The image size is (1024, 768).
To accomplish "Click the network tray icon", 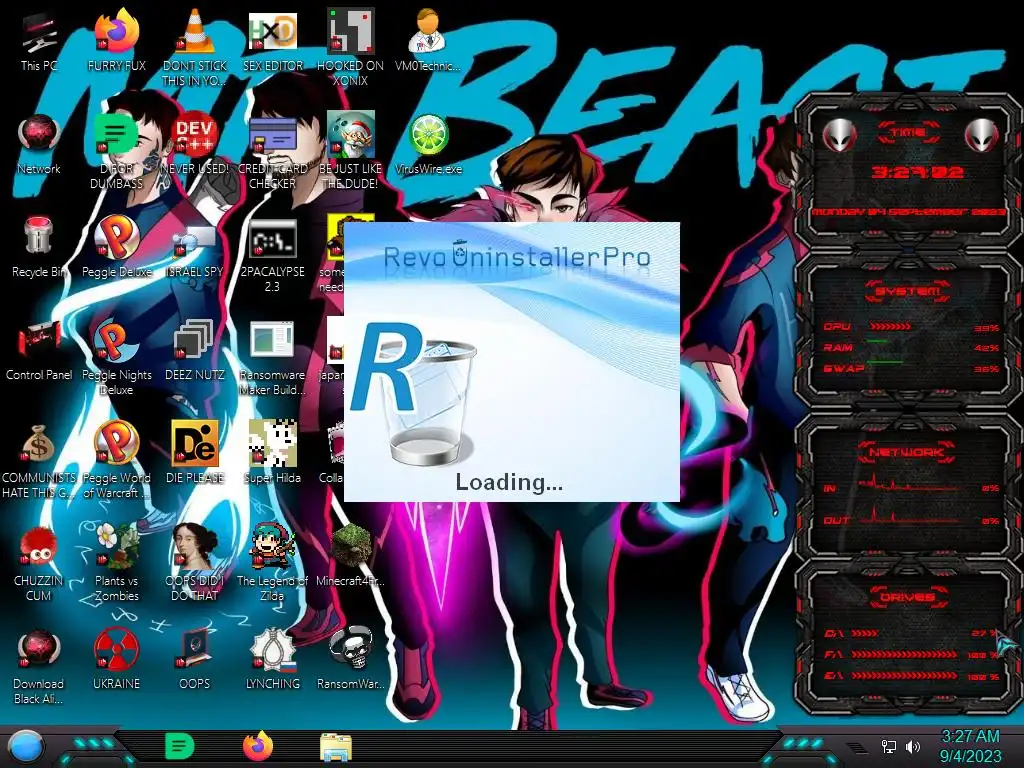I will [888, 746].
